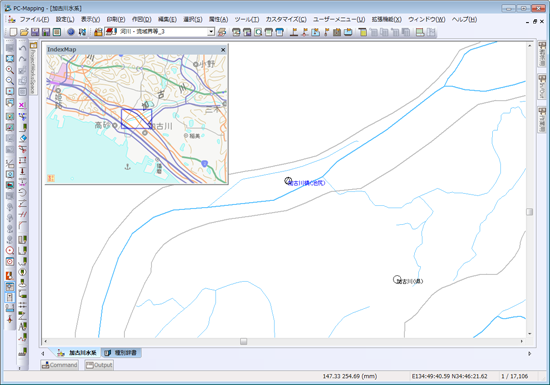The height and width of the screenshot is (385, 550).
Task: Open the ツール(T) menu
Action: pyautogui.click(x=247, y=20)
